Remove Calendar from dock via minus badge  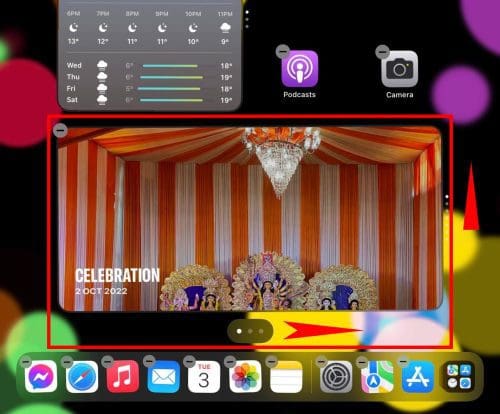point(189,361)
